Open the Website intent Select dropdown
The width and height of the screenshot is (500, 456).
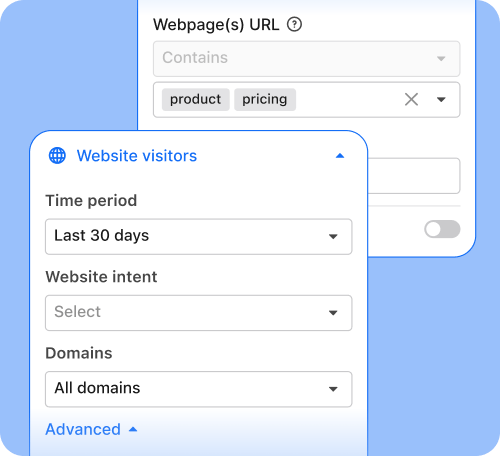pyautogui.click(x=199, y=313)
